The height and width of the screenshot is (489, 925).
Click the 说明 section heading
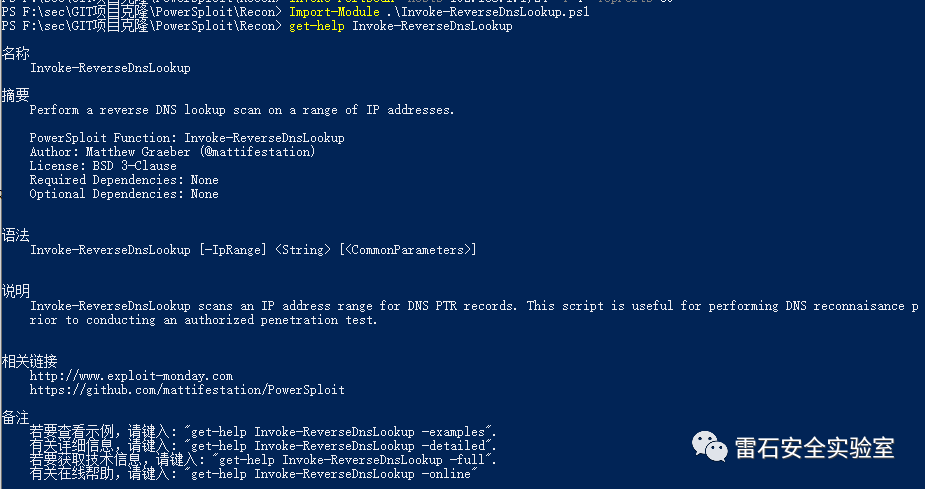tap(16, 291)
